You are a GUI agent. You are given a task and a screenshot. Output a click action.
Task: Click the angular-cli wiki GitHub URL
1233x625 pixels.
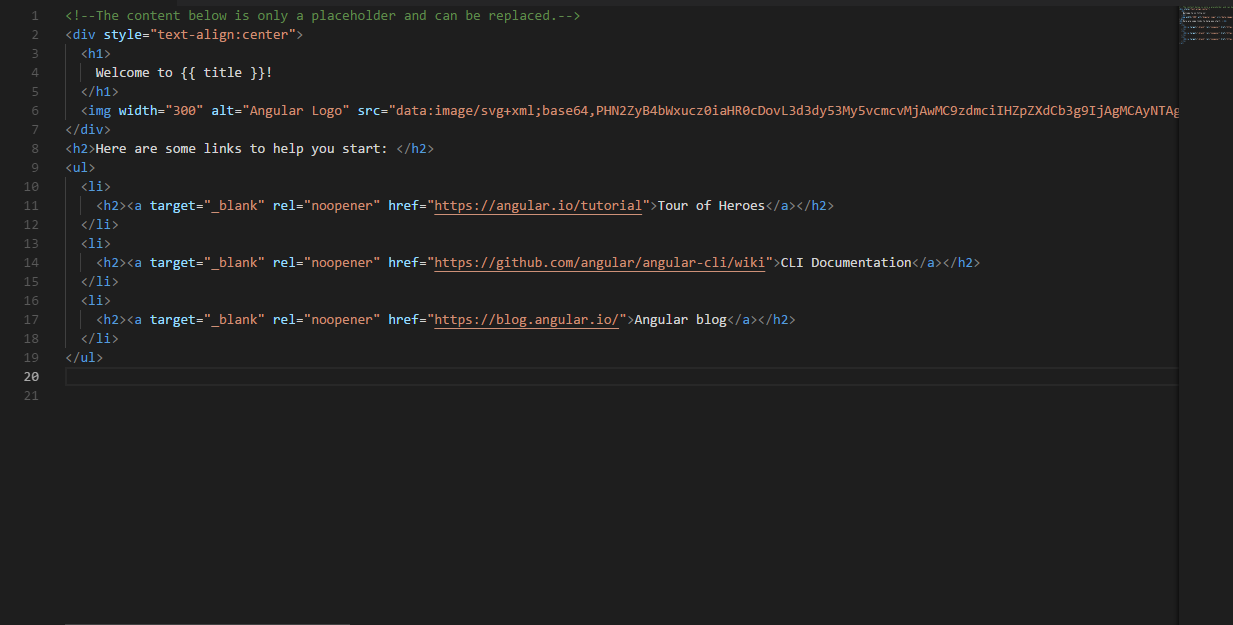602,263
